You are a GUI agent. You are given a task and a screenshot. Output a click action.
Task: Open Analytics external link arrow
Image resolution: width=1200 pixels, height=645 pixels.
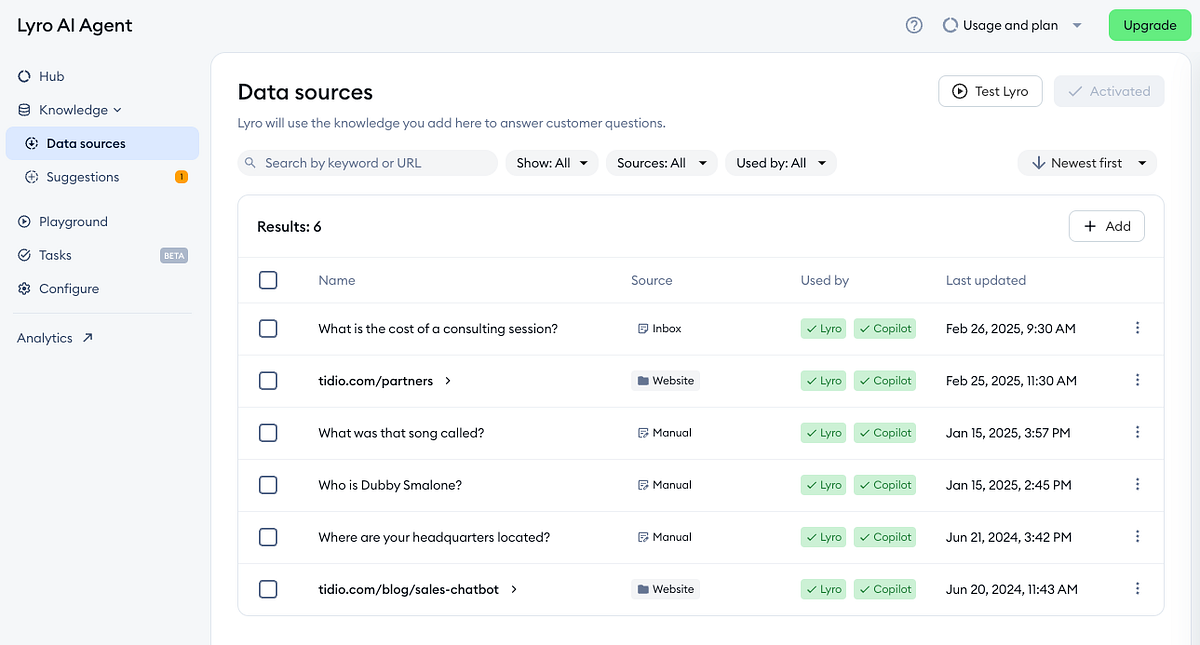pyautogui.click(x=88, y=338)
